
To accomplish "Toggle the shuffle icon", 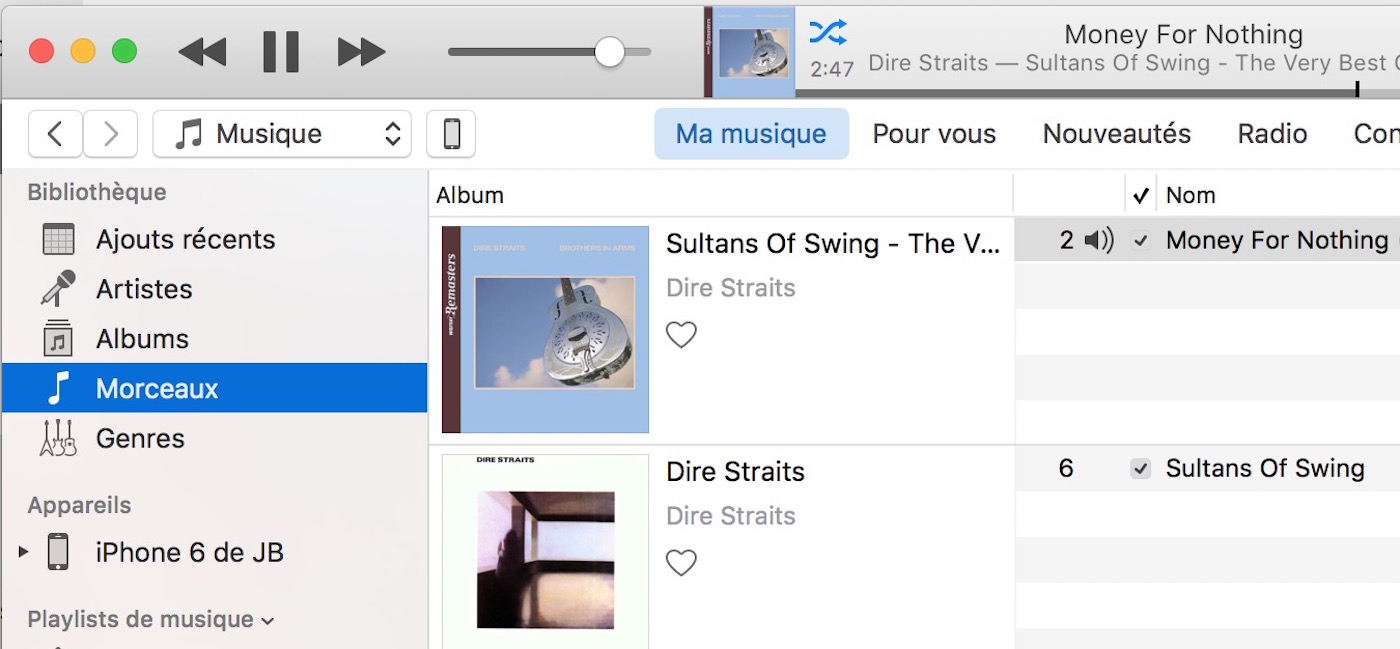I will 828,33.
